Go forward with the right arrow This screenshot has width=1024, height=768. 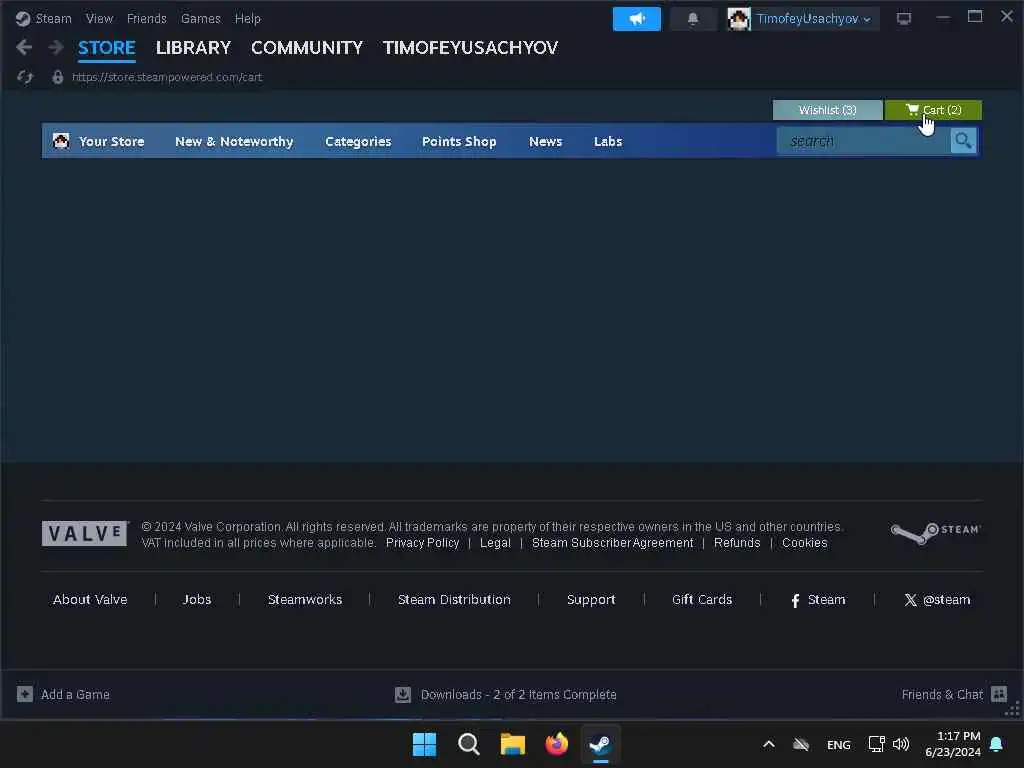tap(56, 47)
